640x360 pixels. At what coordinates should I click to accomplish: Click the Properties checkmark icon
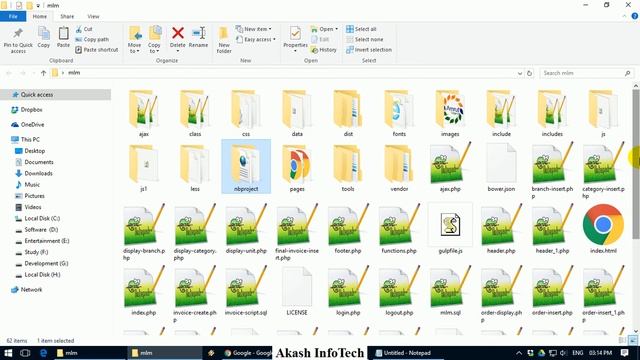(295, 33)
